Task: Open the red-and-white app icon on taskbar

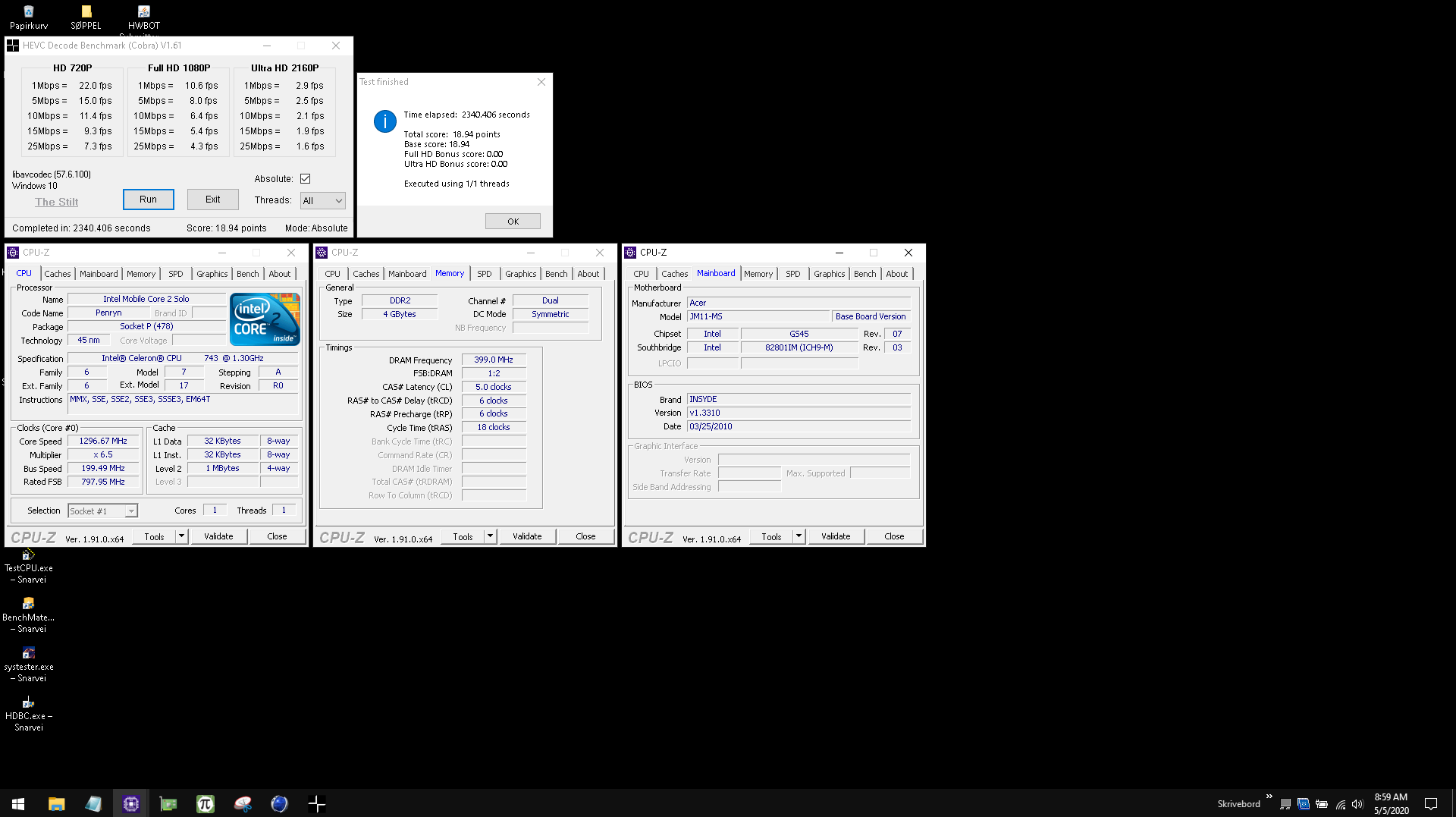Action: 242,803
